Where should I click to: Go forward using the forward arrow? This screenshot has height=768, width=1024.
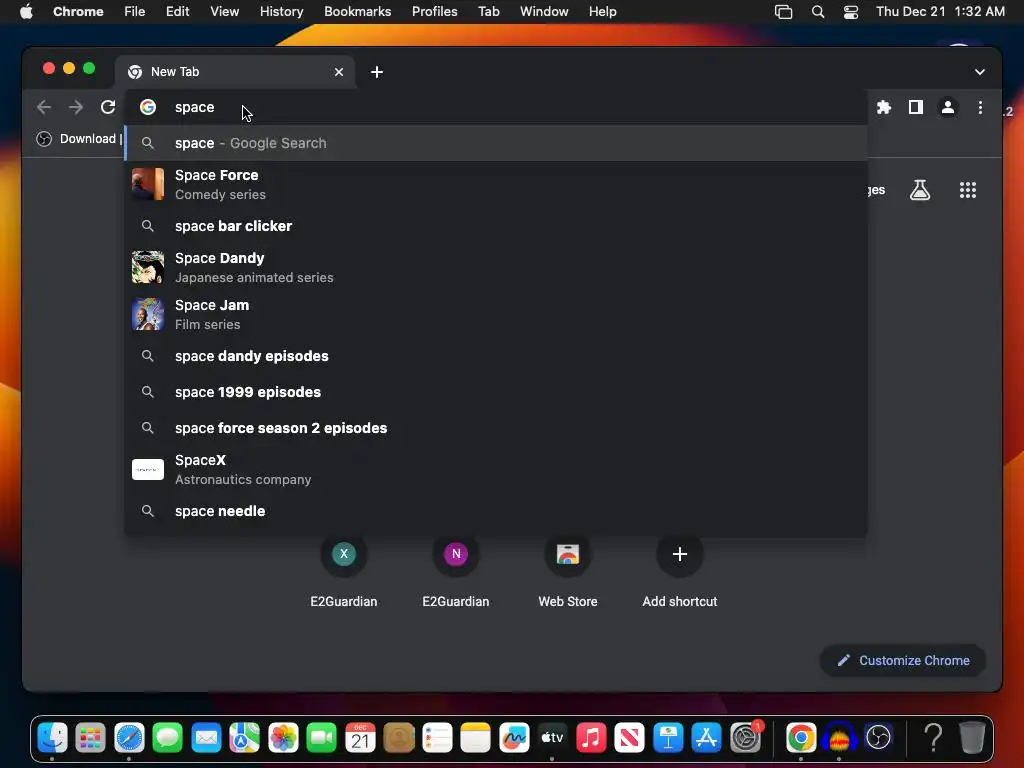pyautogui.click(x=76, y=107)
